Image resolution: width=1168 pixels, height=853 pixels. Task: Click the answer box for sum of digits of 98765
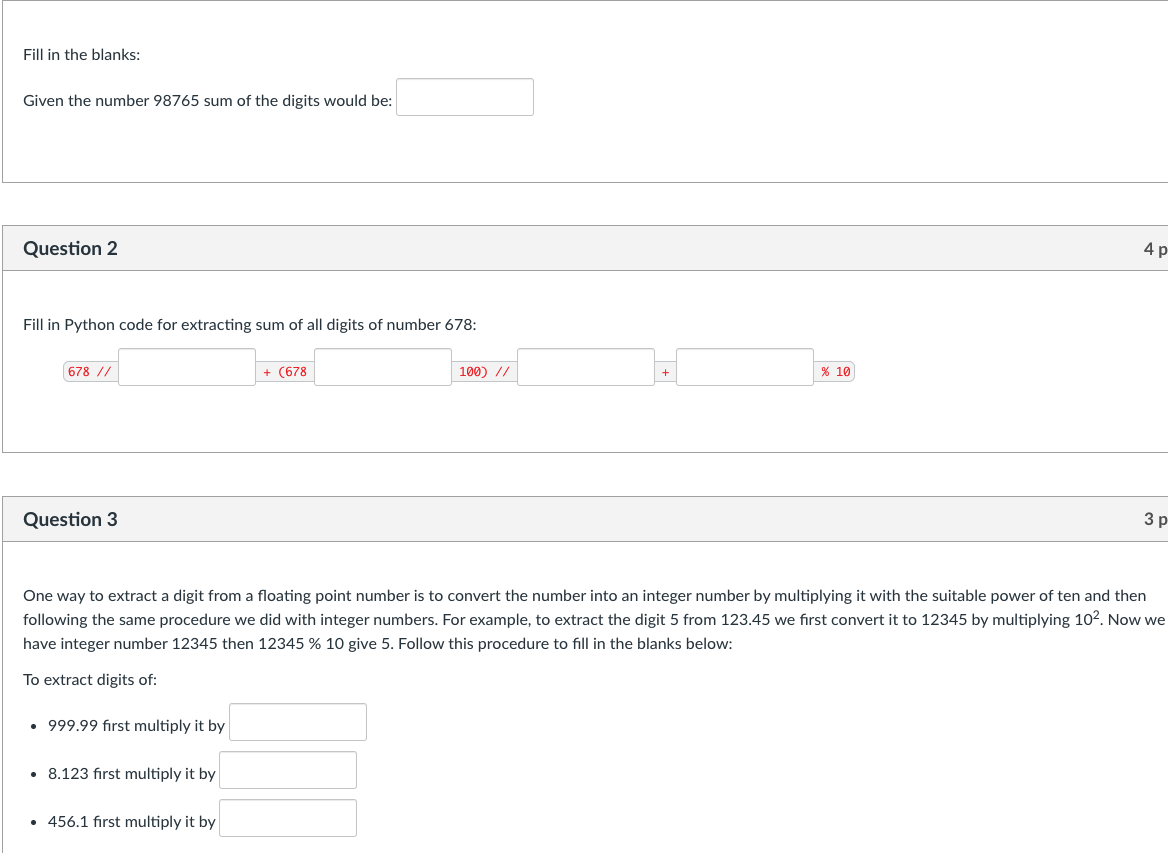coord(465,97)
